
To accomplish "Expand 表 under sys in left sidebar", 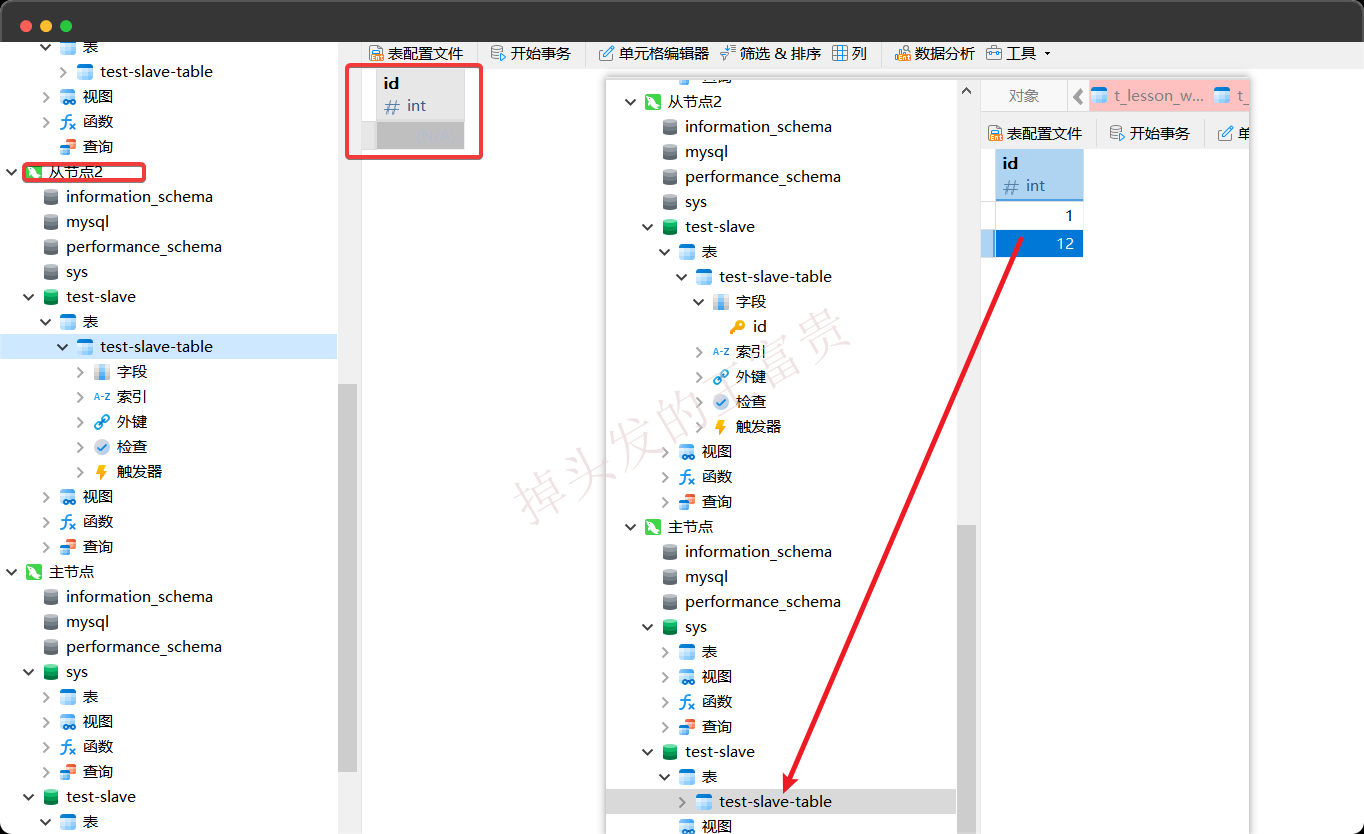I will click(46, 697).
